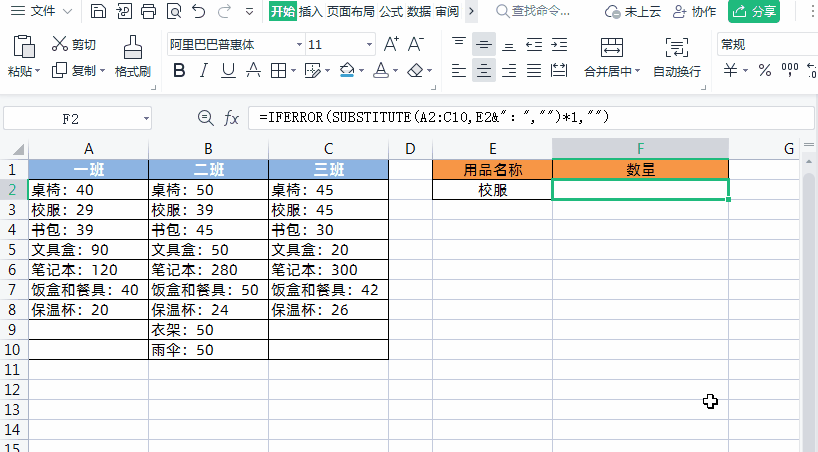The height and width of the screenshot is (452, 818).
Task: Click the Clear eraser icon
Action: (415, 70)
